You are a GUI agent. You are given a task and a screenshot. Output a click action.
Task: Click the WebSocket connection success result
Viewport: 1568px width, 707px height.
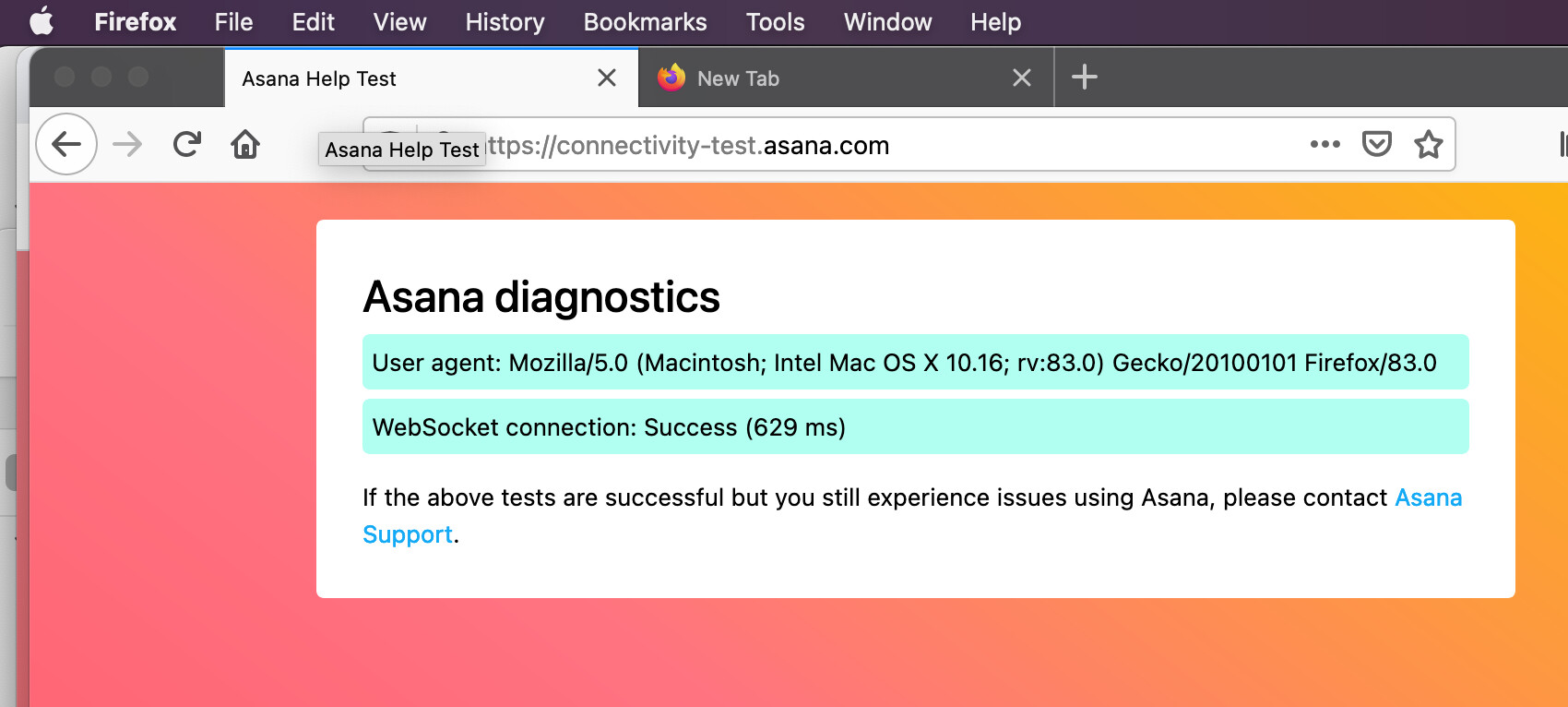pos(609,427)
